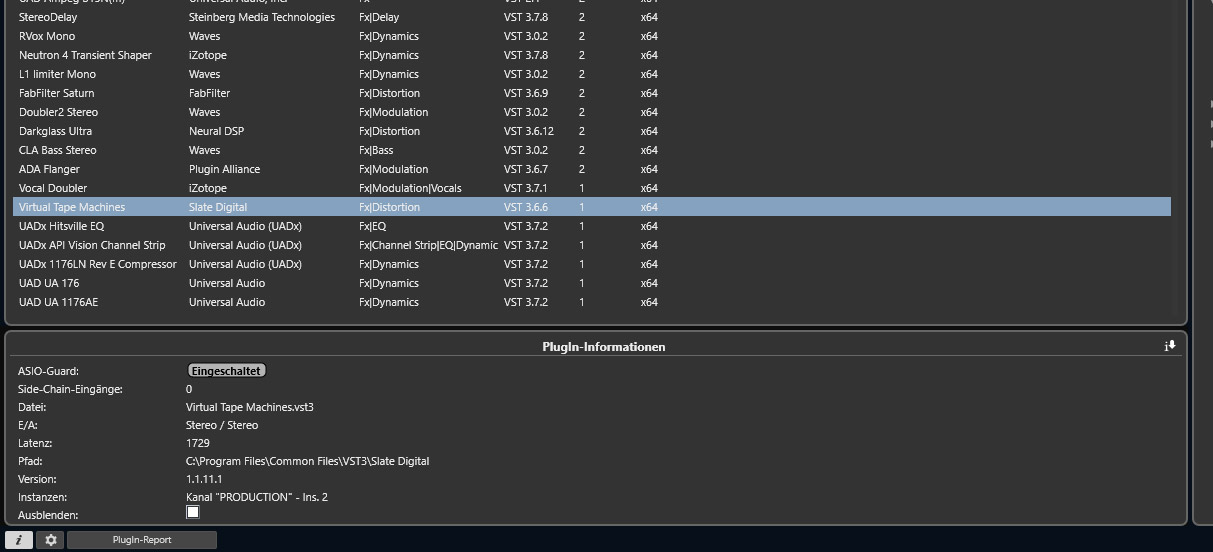Select the UAD UA 1176AE row
Screen dimensions: 1213x552
point(592,302)
